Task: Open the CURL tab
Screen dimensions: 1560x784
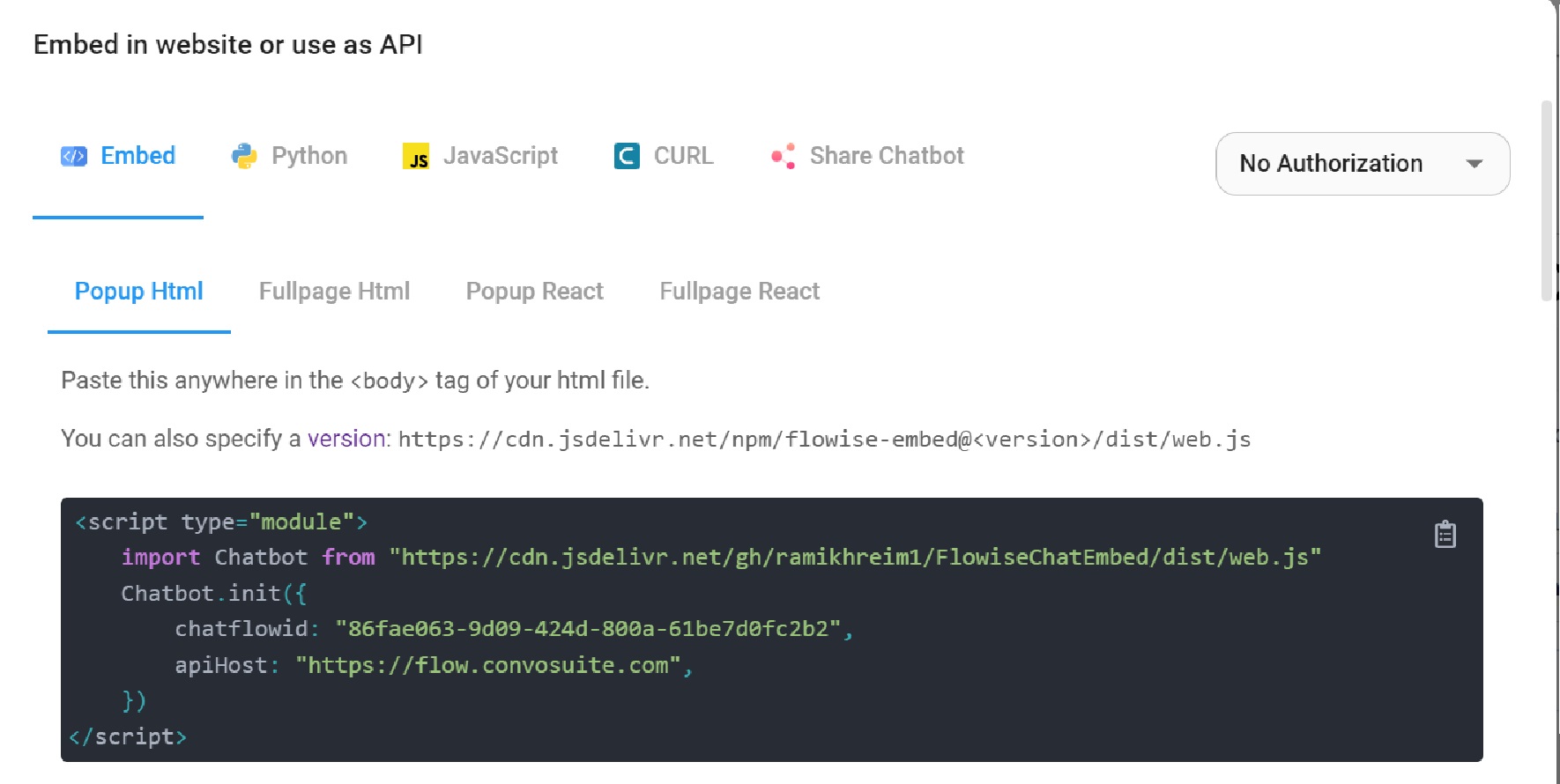Action: click(x=664, y=156)
